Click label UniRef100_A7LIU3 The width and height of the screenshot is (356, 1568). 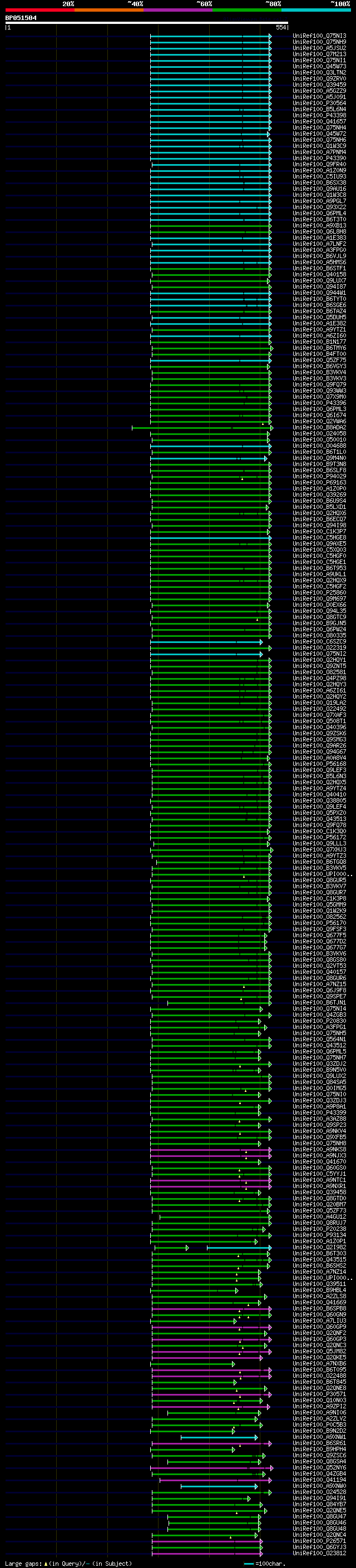(319, 1321)
